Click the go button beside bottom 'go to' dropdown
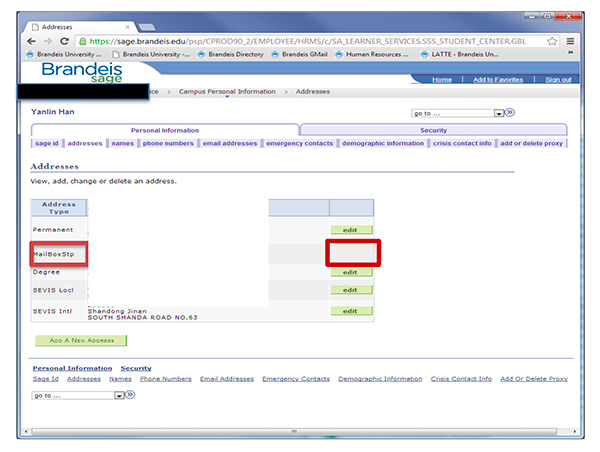The height and width of the screenshot is (452, 600). click(130, 395)
